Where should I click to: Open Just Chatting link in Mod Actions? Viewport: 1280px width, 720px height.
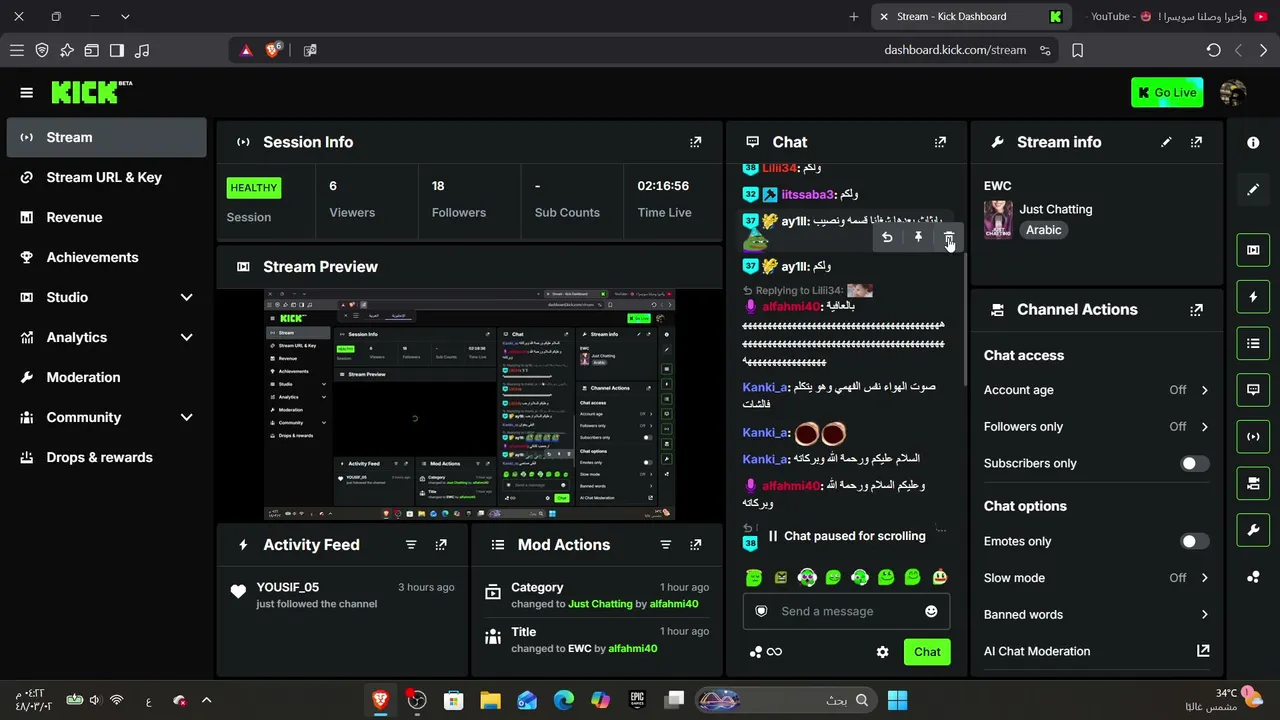600,604
